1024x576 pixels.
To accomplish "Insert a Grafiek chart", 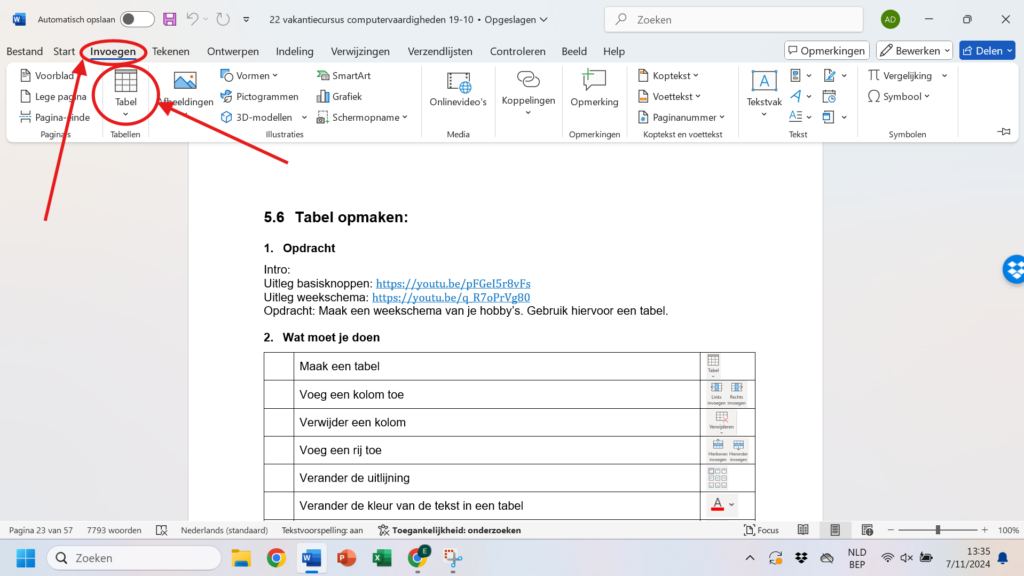I will coord(339,96).
